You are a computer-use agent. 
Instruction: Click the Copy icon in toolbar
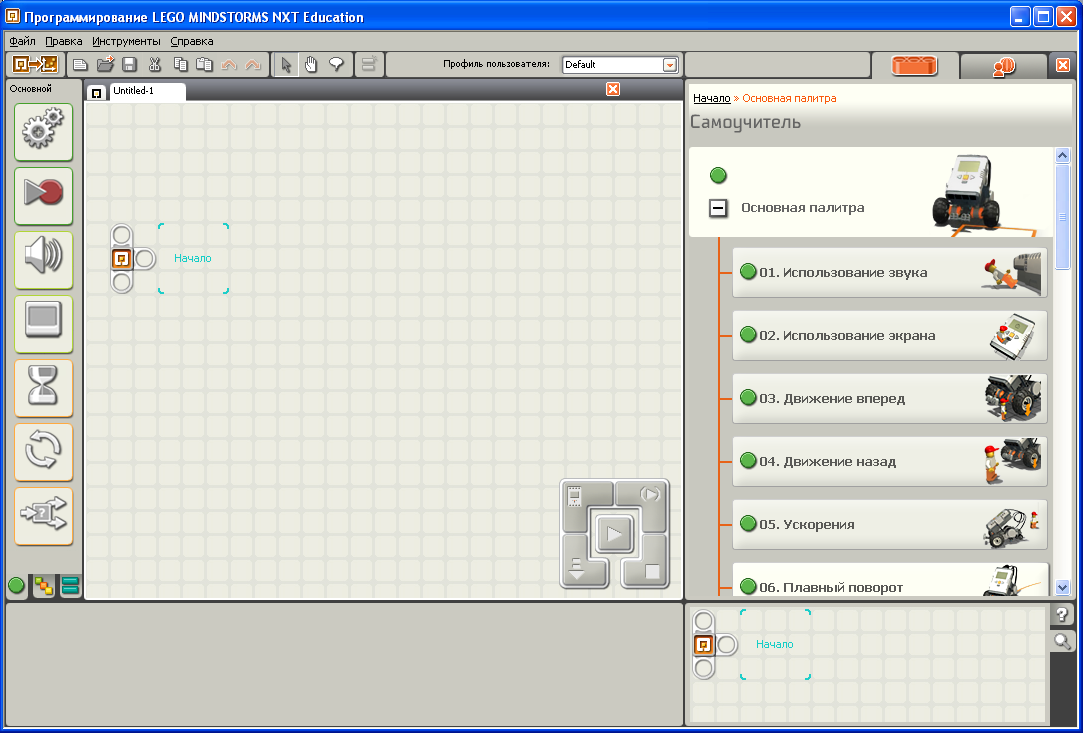pyautogui.click(x=180, y=65)
